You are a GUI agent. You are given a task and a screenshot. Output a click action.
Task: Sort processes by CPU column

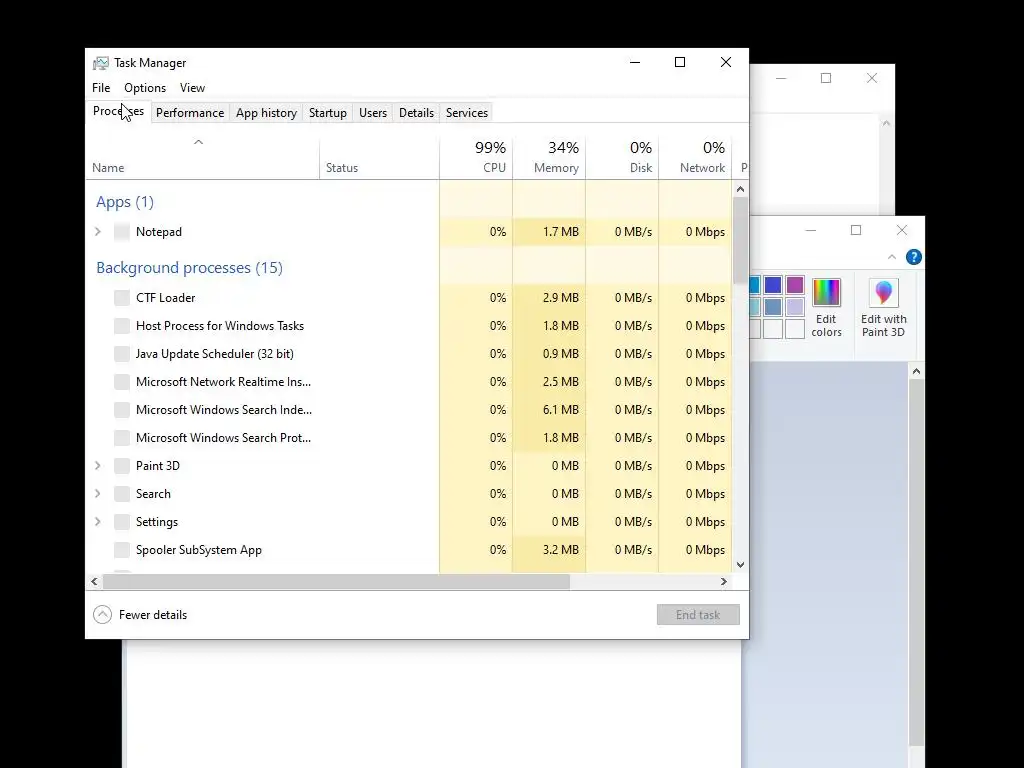476,158
